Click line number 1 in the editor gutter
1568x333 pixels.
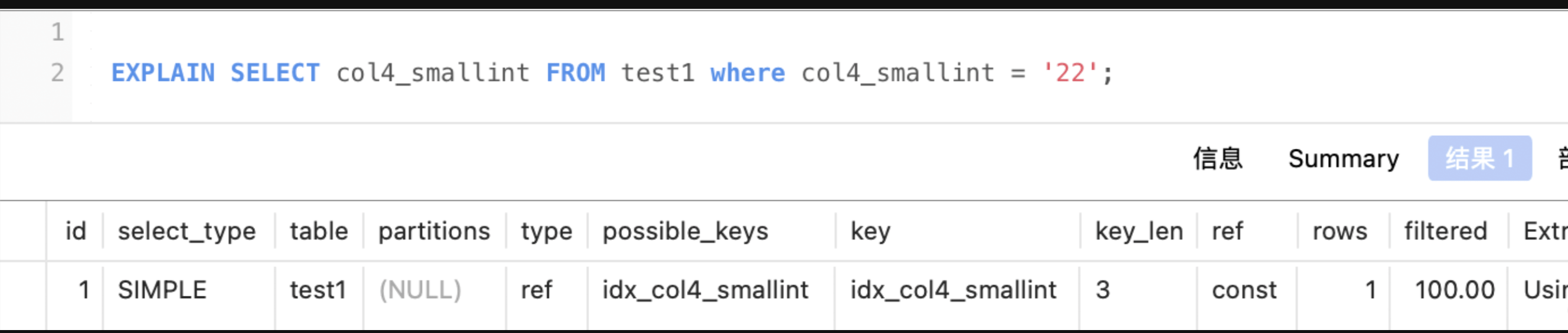(x=57, y=32)
